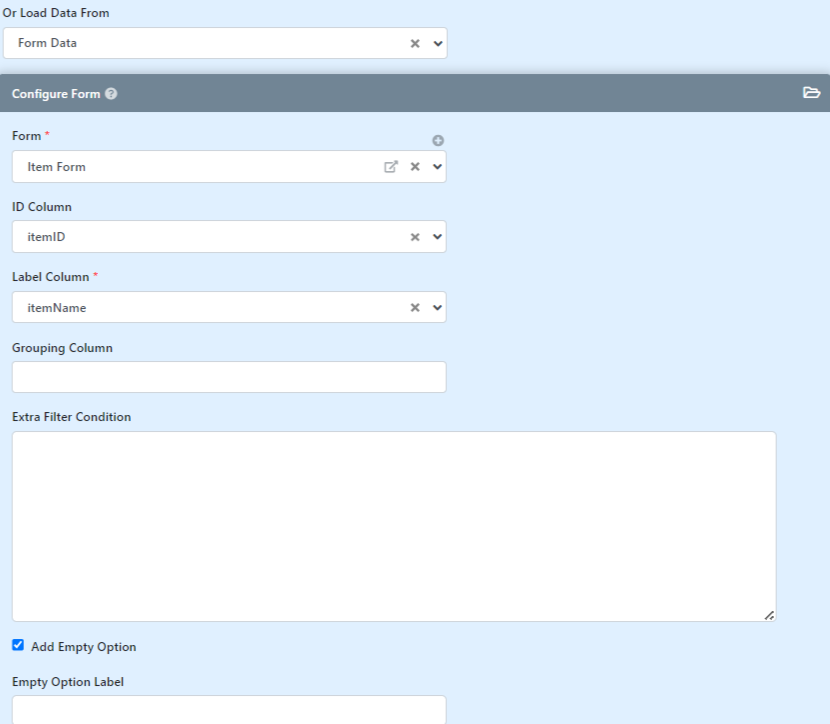This screenshot has height=724, width=830.
Task: Click the Configure Form header title
Action: point(56,94)
